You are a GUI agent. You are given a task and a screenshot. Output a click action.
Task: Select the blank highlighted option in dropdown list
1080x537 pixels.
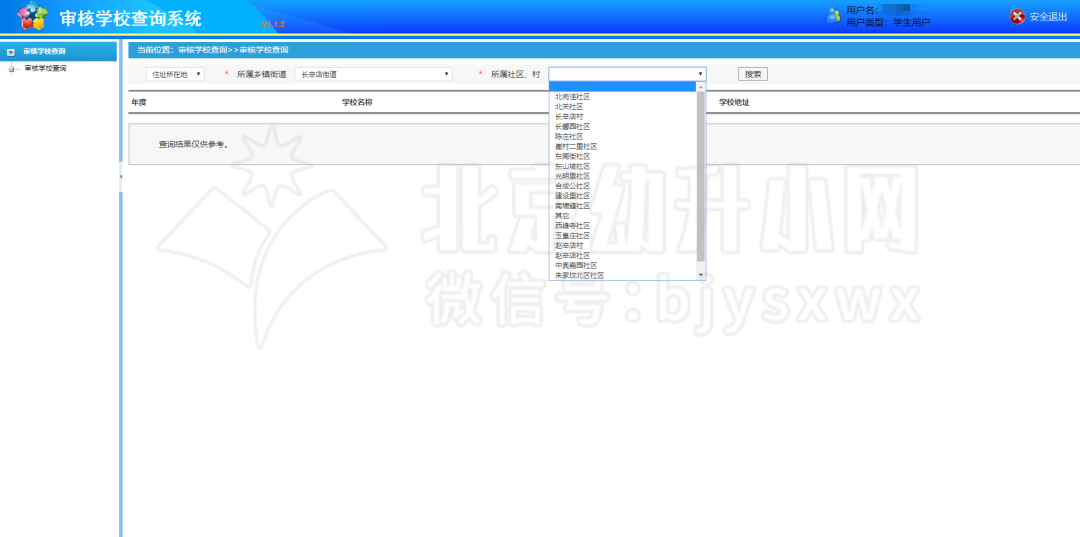click(623, 87)
